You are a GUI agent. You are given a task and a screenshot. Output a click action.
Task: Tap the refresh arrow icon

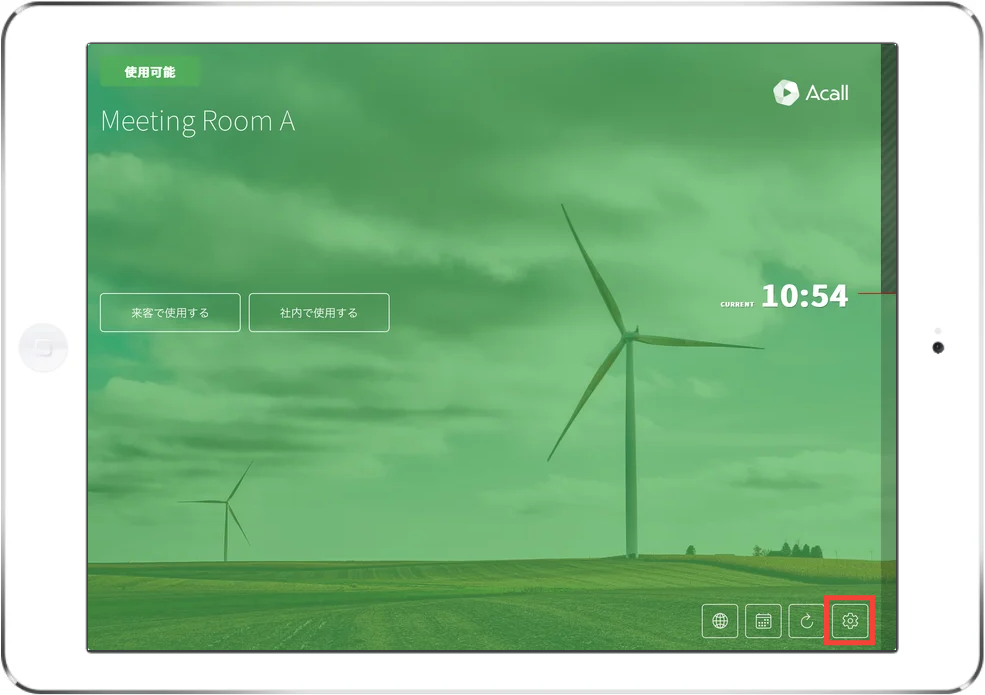[807, 621]
